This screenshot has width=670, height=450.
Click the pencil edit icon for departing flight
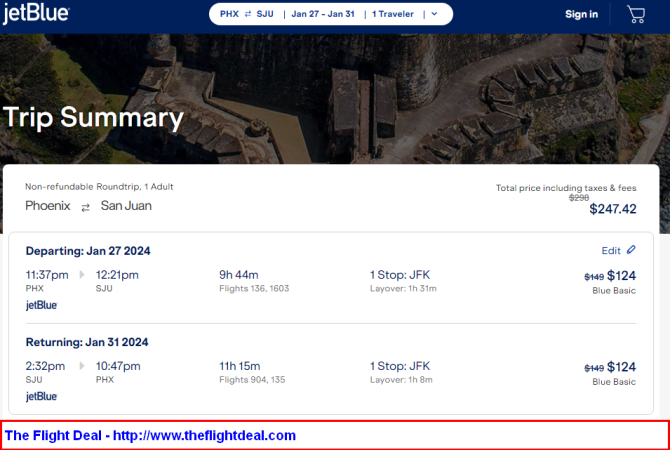pyautogui.click(x=631, y=250)
